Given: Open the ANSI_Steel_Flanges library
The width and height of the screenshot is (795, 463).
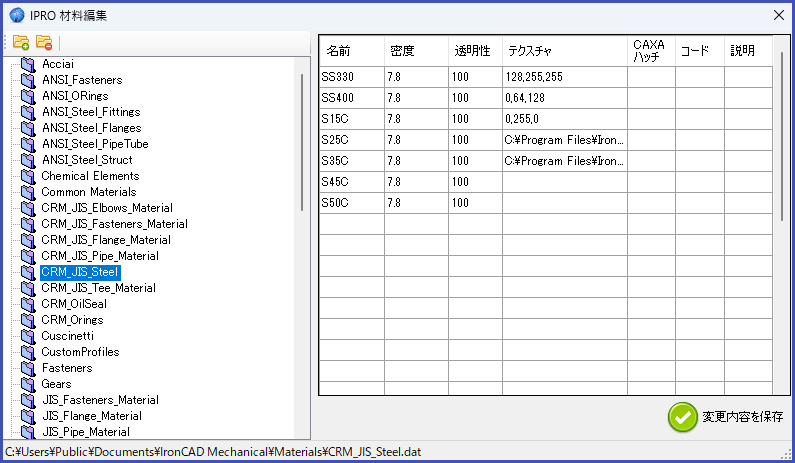Looking at the screenshot, I should [92, 128].
